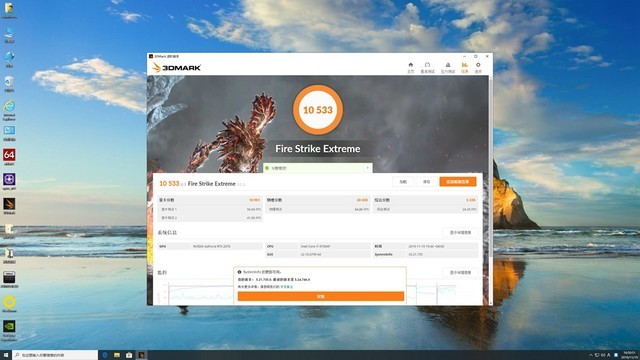Open the GeForce Experience desktop icon

[x=9, y=330]
